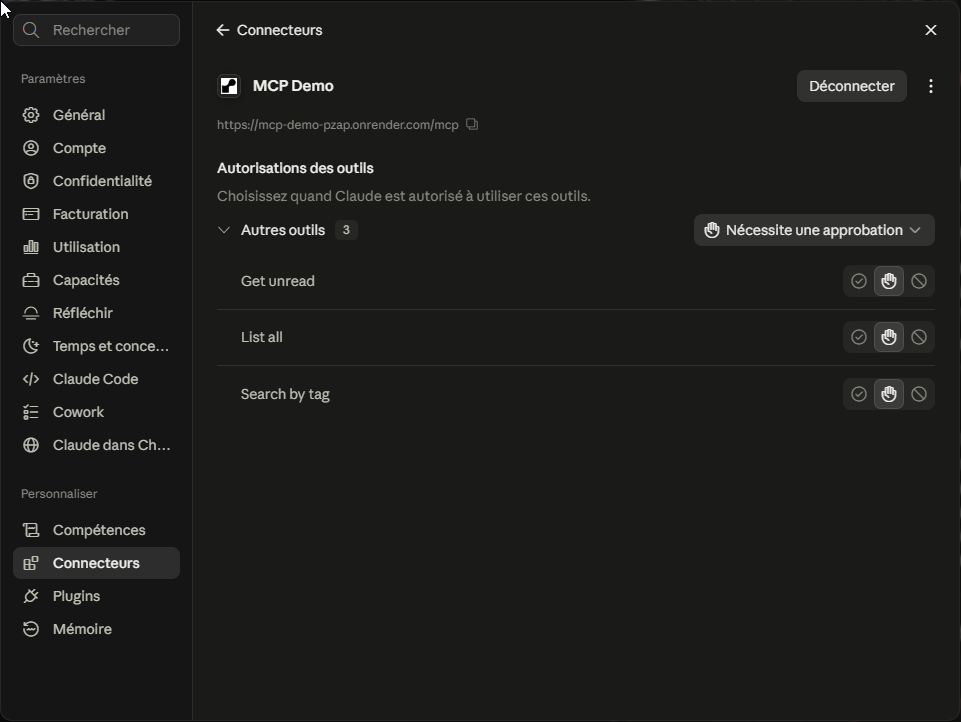Image resolution: width=961 pixels, height=722 pixels.
Task: Open the Nécessite une approbation dropdown
Action: tap(814, 230)
